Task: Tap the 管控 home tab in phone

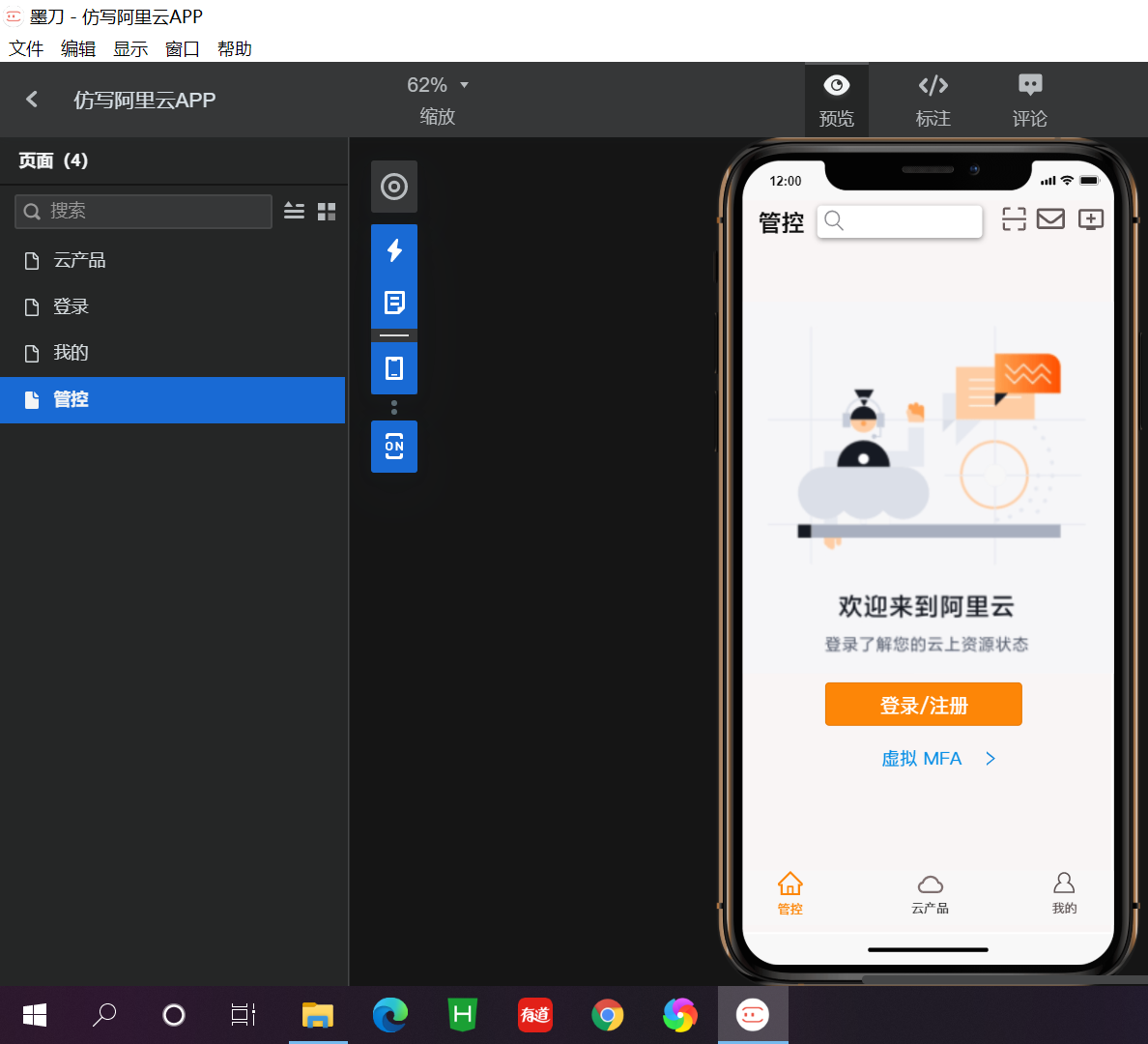Action: (x=790, y=893)
